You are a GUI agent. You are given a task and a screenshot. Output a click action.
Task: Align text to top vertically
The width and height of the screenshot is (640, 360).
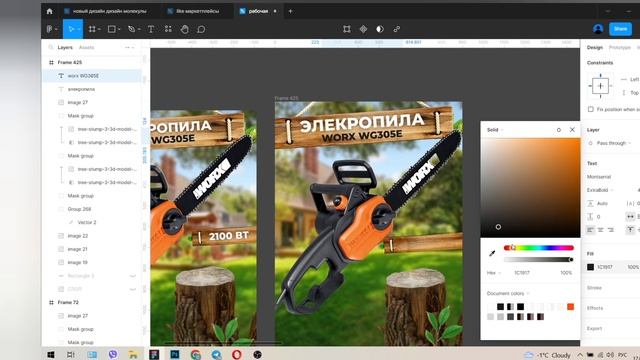tap(630, 230)
